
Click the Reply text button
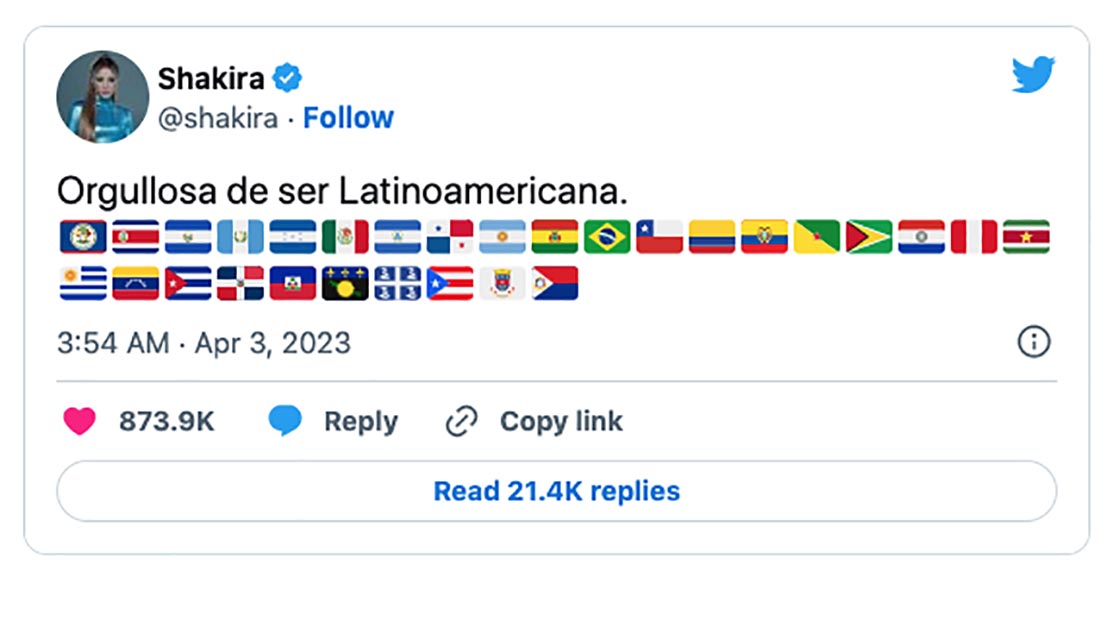pos(360,422)
